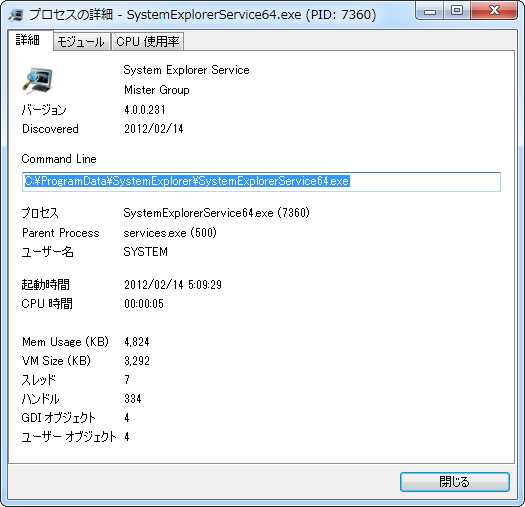Click the 'CPU 時間' label
This screenshot has height=507, width=525.
click(47, 304)
